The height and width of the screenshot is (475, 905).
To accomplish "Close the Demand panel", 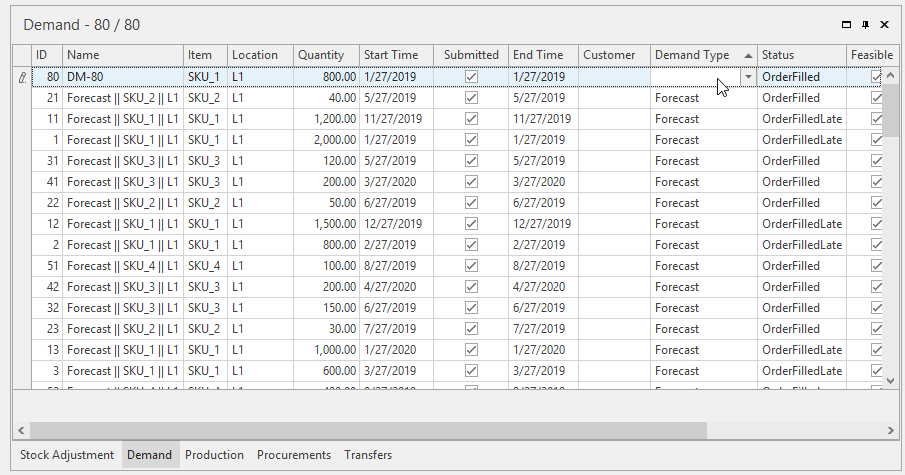I will tap(884, 24).
